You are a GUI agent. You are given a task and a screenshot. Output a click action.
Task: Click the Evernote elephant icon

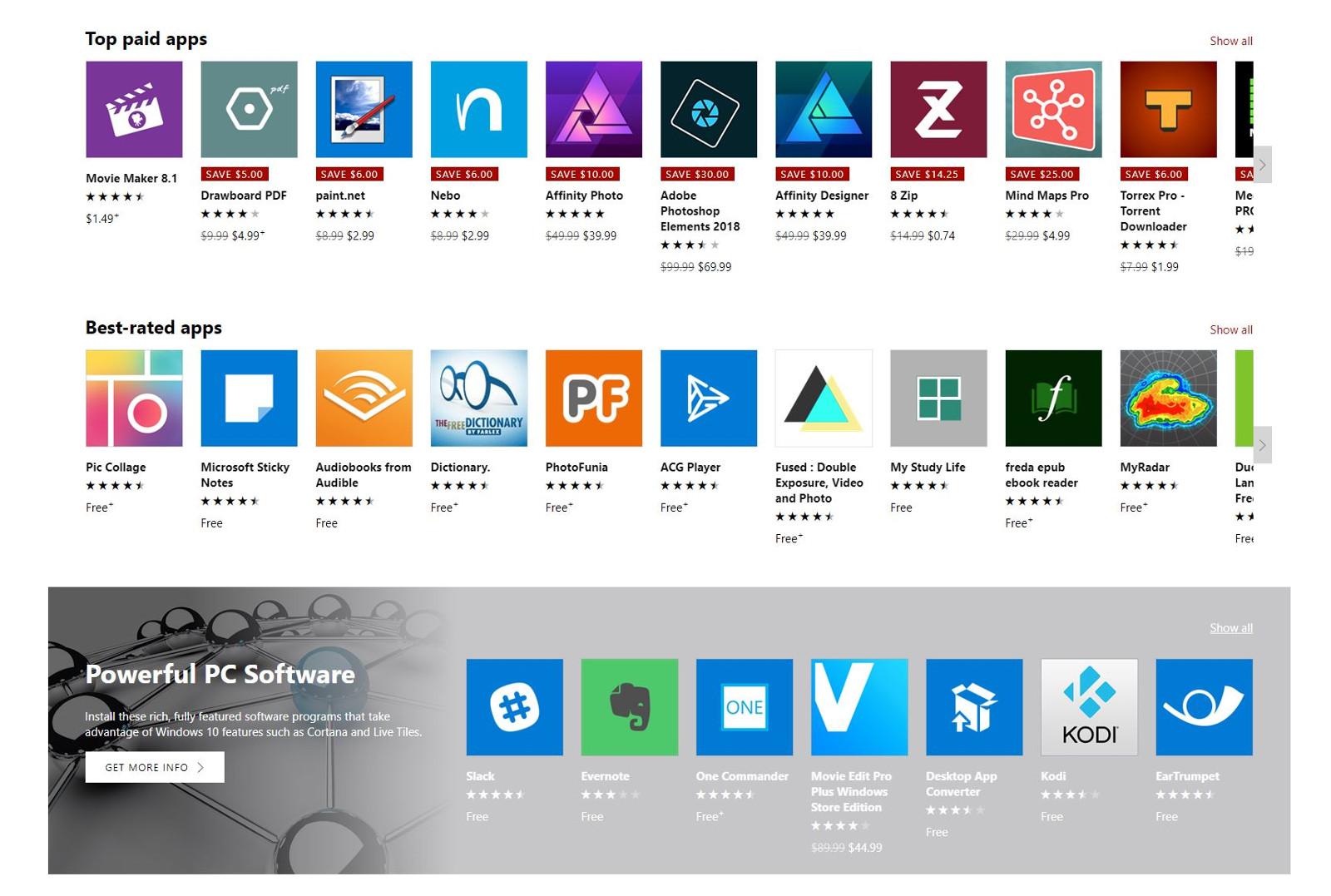(x=629, y=707)
